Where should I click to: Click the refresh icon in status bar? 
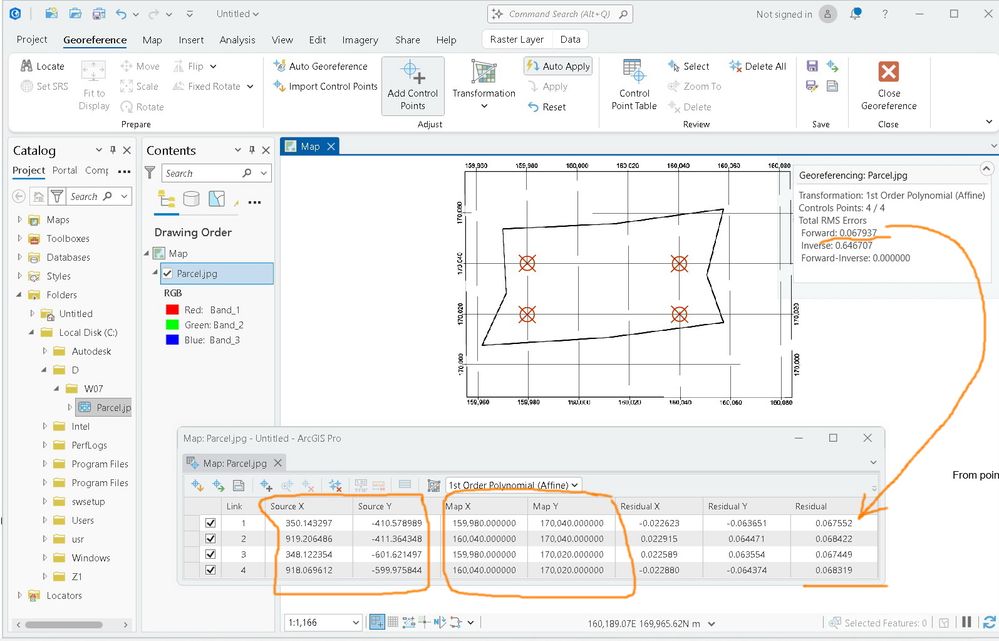coord(989,623)
